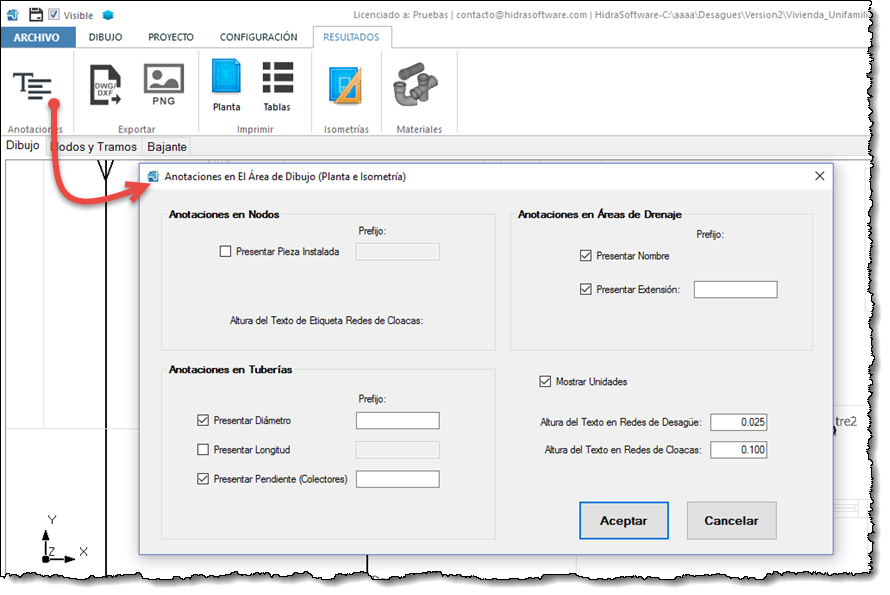Image resolution: width=890 pixels, height=595 pixels.
Task: Open the ARCHIVO menu
Action: 37,37
